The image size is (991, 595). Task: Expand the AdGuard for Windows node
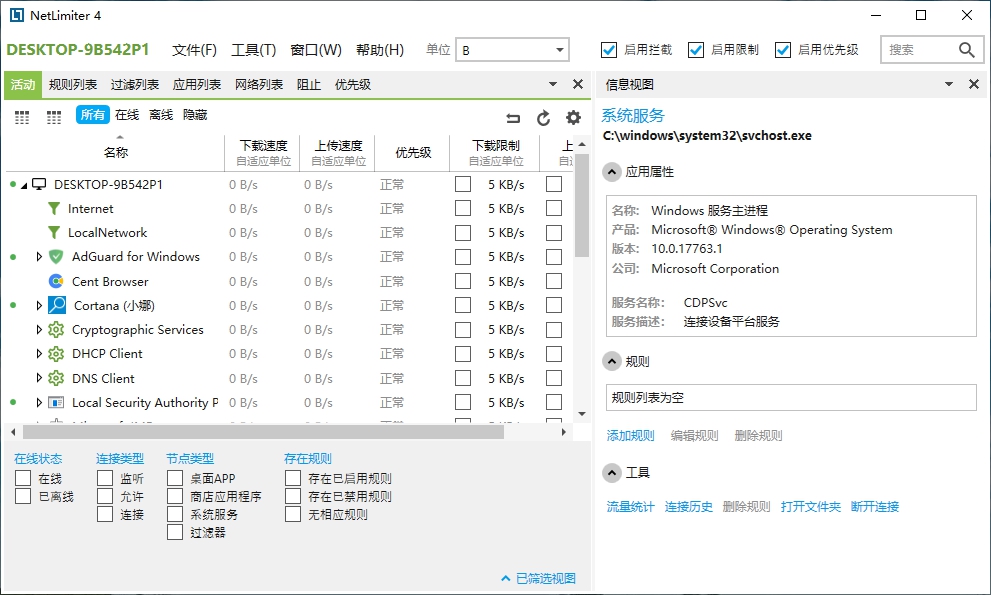39,257
